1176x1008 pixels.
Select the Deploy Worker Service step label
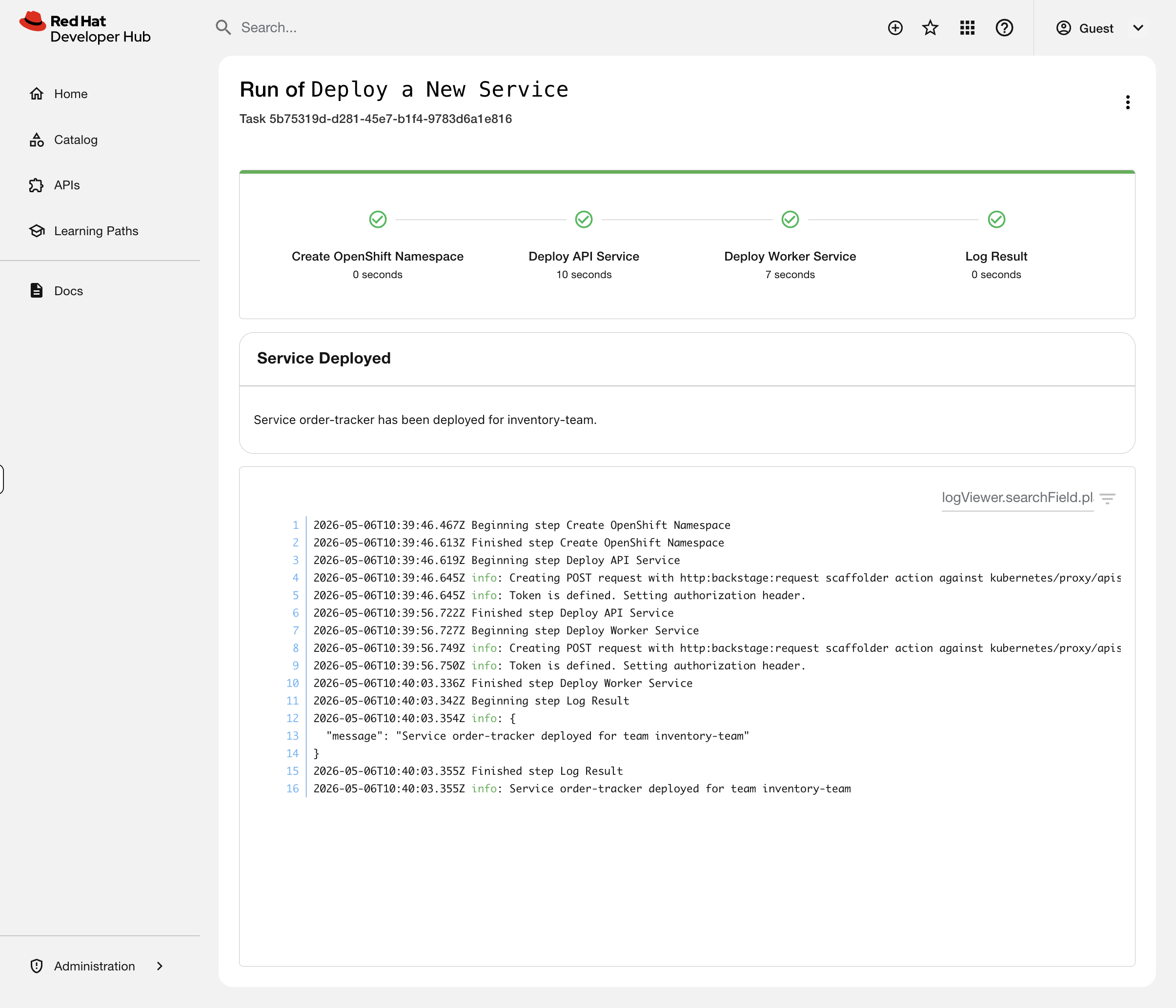(790, 257)
